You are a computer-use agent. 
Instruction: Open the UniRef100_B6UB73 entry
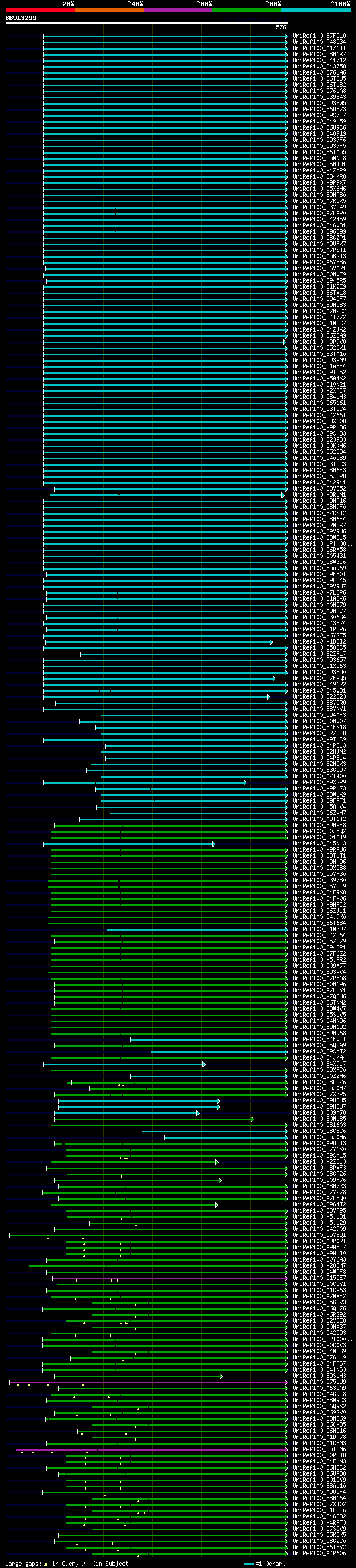[319, 110]
